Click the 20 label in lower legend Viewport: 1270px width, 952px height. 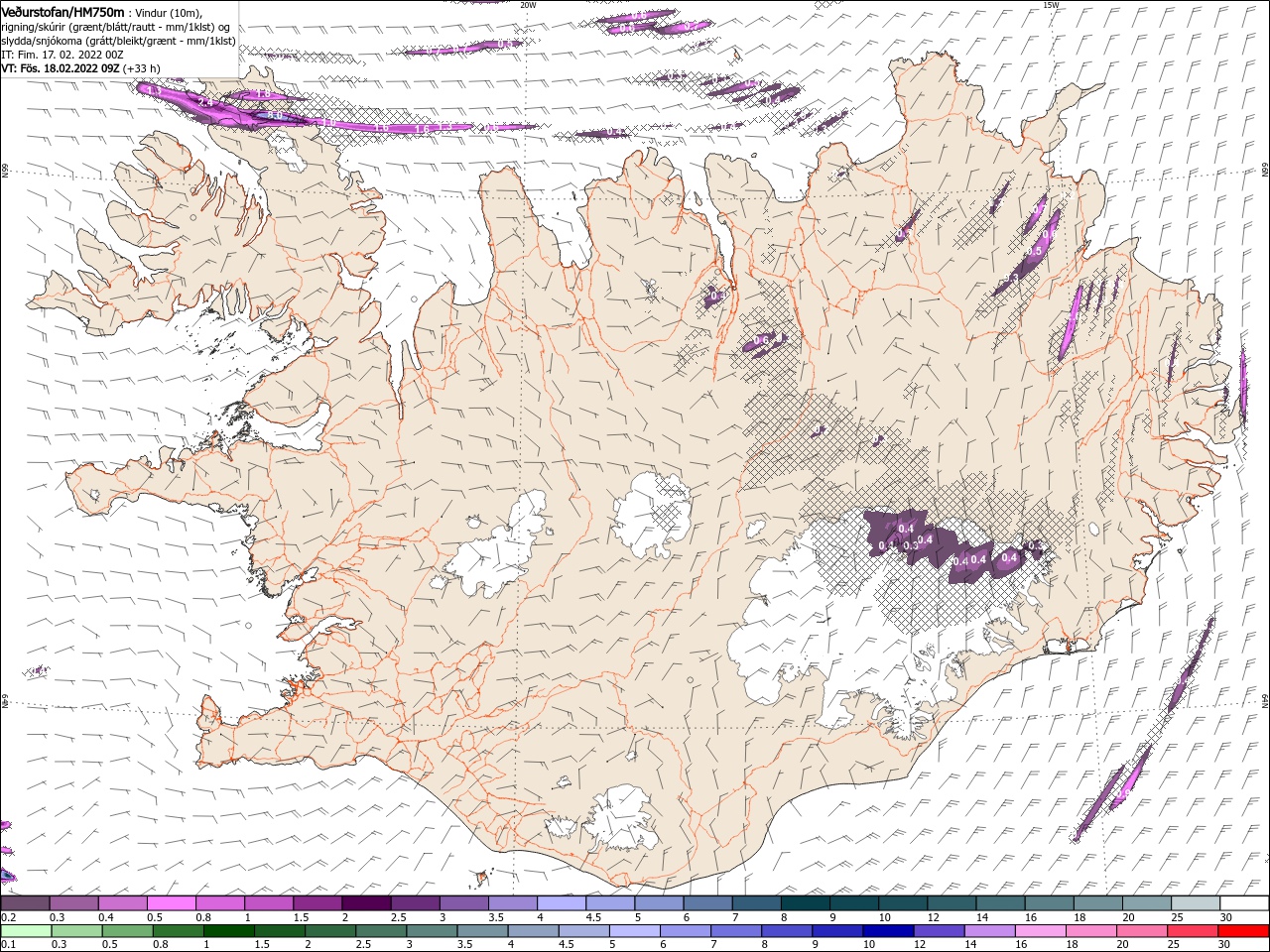click(1124, 944)
